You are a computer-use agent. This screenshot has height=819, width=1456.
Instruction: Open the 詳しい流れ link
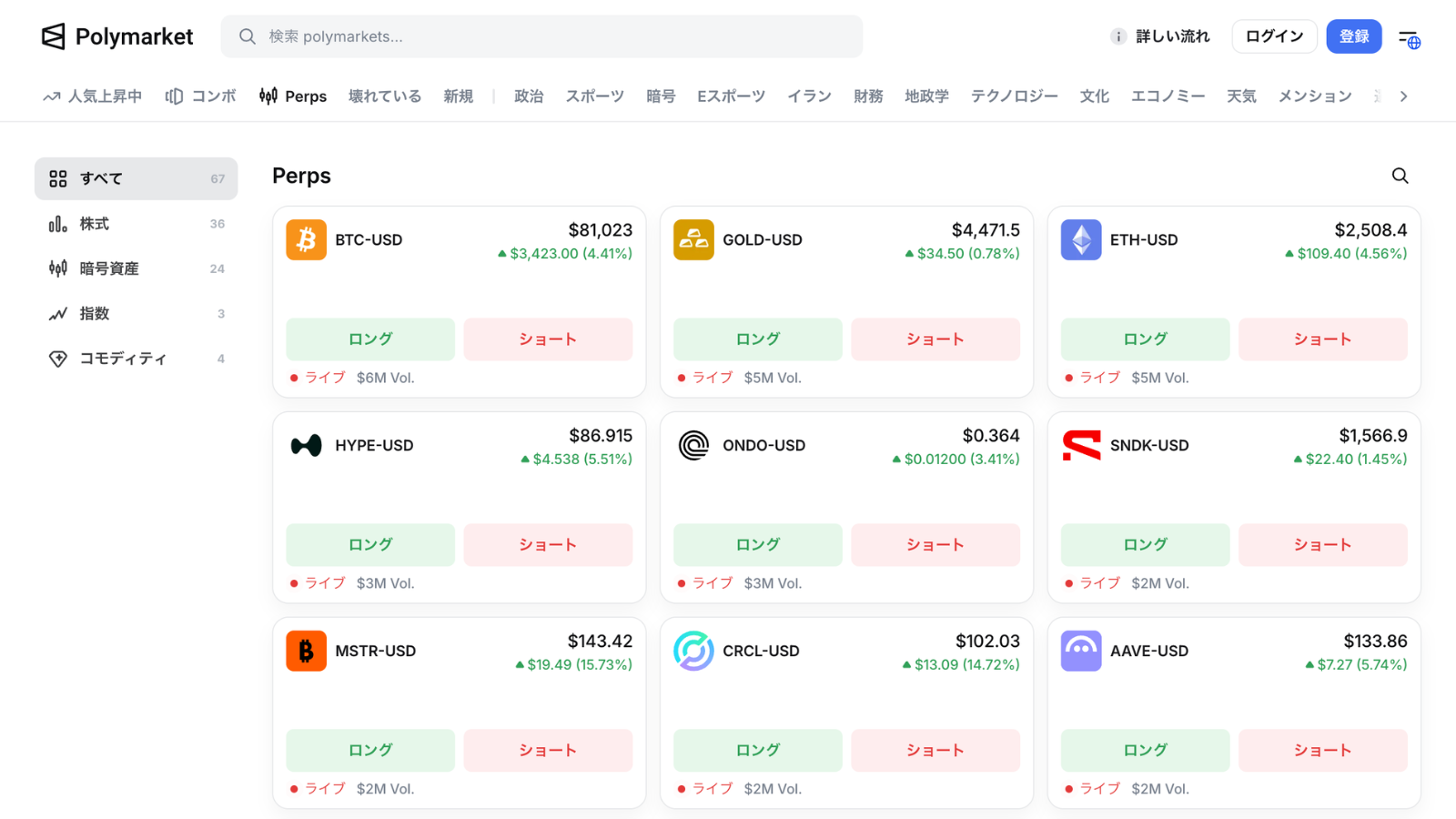coord(1173,36)
